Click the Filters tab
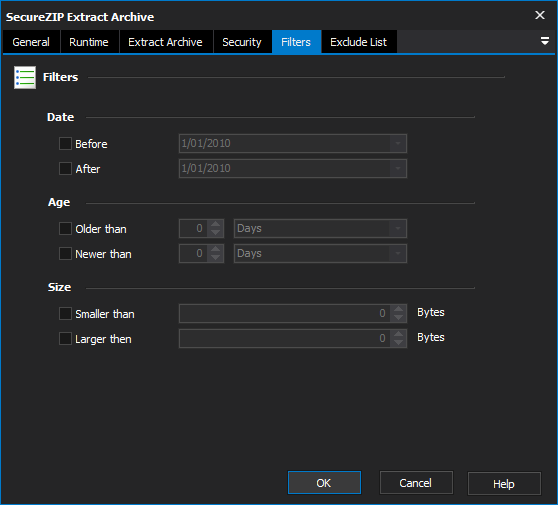 (x=296, y=42)
